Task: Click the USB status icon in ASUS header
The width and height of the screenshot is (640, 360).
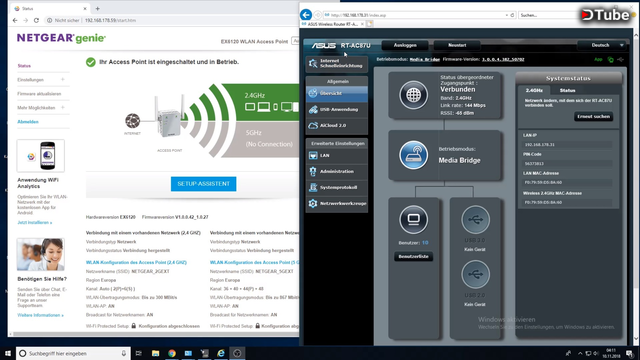Action: (x=620, y=60)
